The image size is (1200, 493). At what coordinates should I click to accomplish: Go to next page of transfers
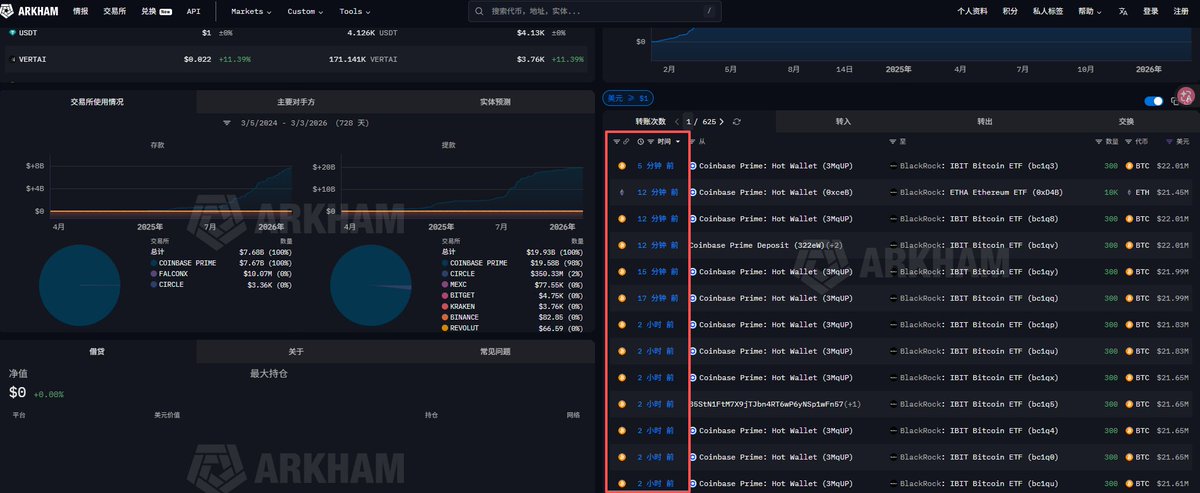click(722, 121)
